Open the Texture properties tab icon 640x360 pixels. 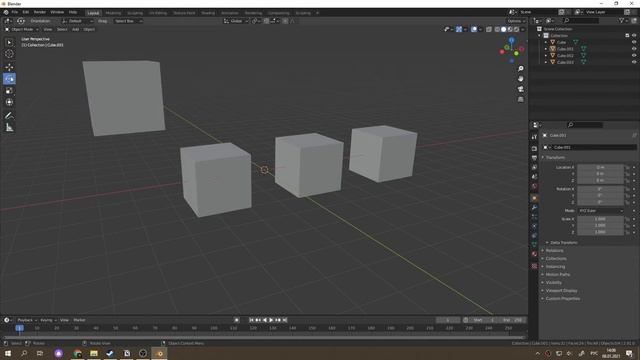click(534, 266)
